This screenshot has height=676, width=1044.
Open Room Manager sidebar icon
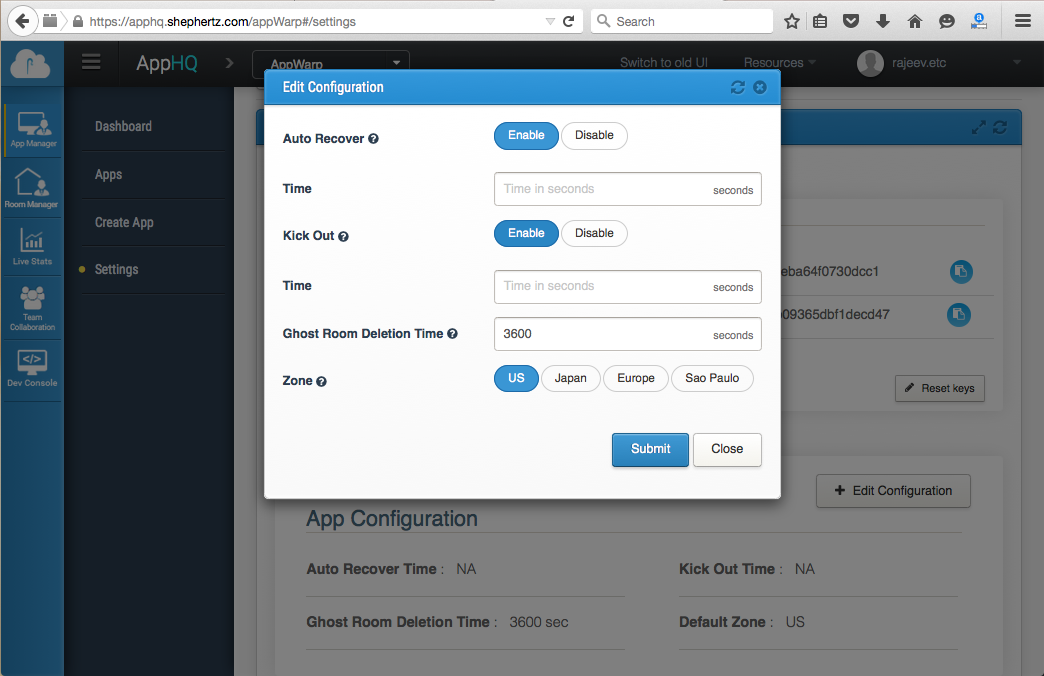32,189
